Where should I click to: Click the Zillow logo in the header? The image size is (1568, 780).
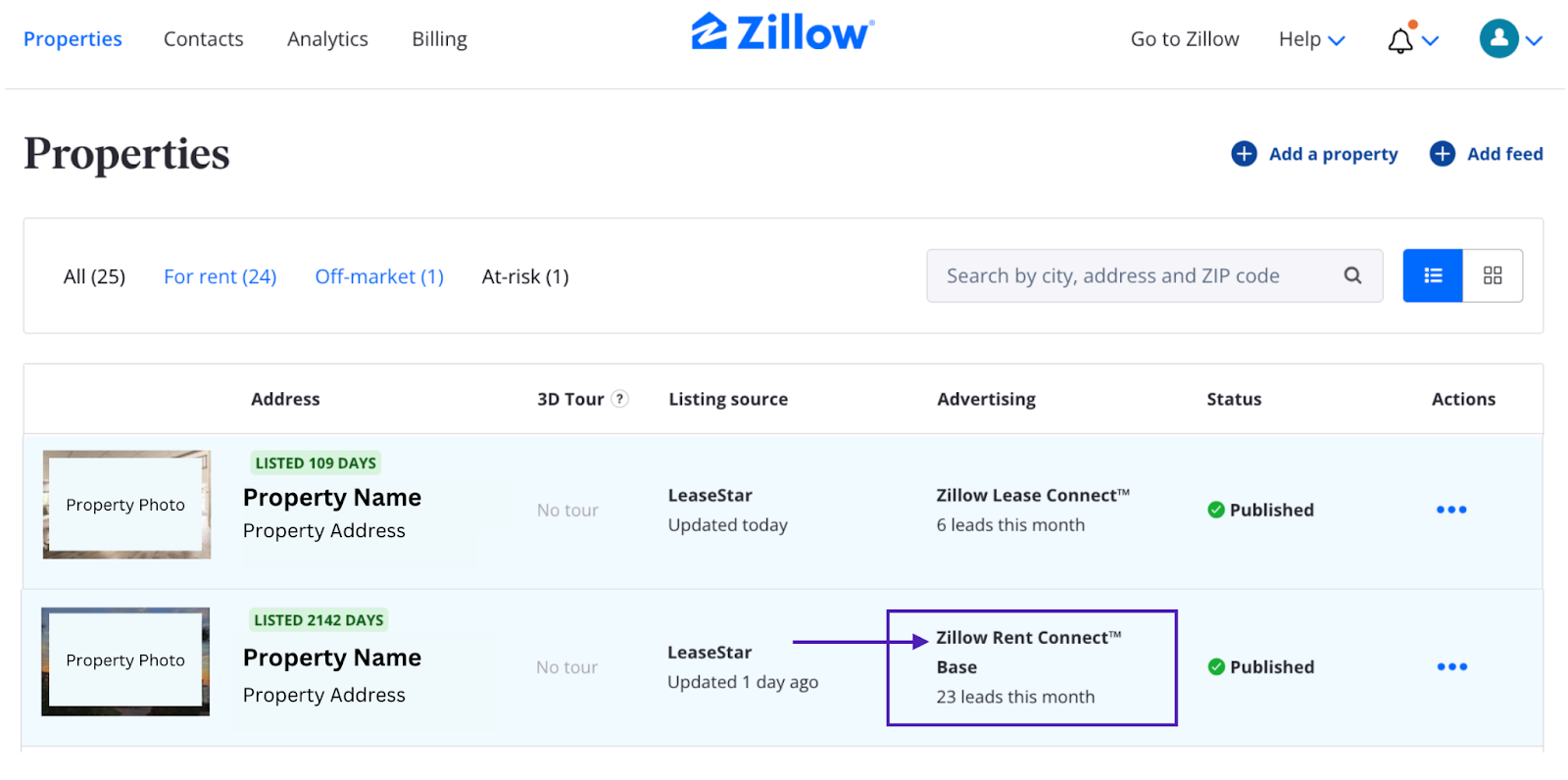pos(781,35)
